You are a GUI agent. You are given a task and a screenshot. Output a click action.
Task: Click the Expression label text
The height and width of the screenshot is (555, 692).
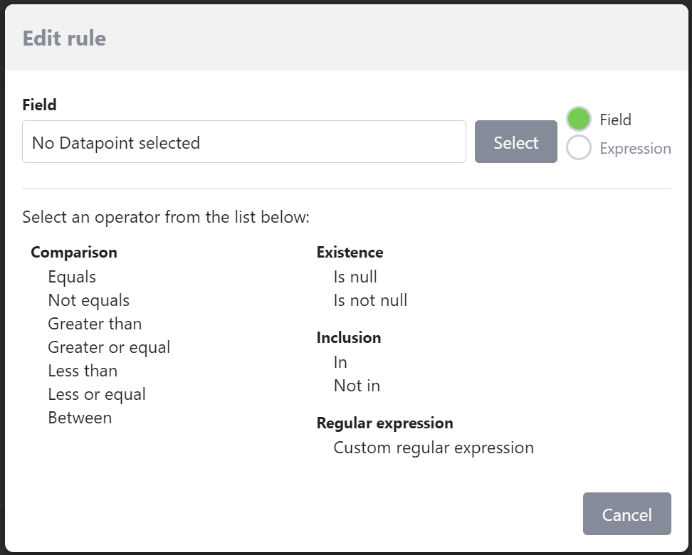[x=635, y=149]
